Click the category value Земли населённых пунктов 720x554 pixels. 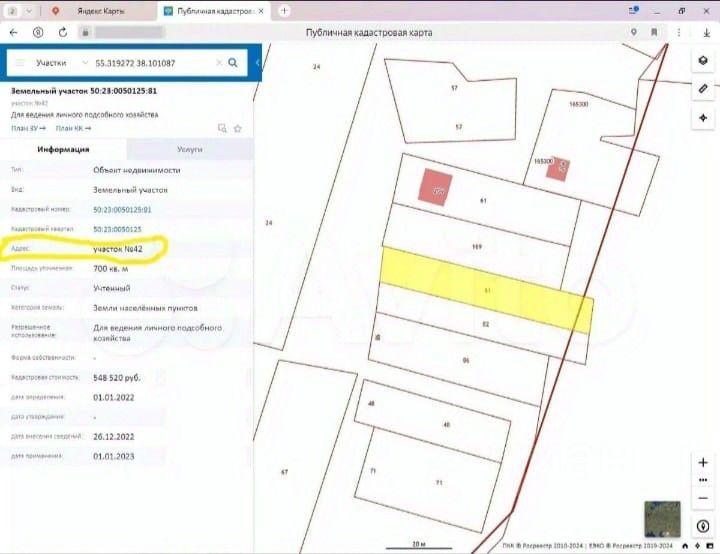click(x=145, y=308)
